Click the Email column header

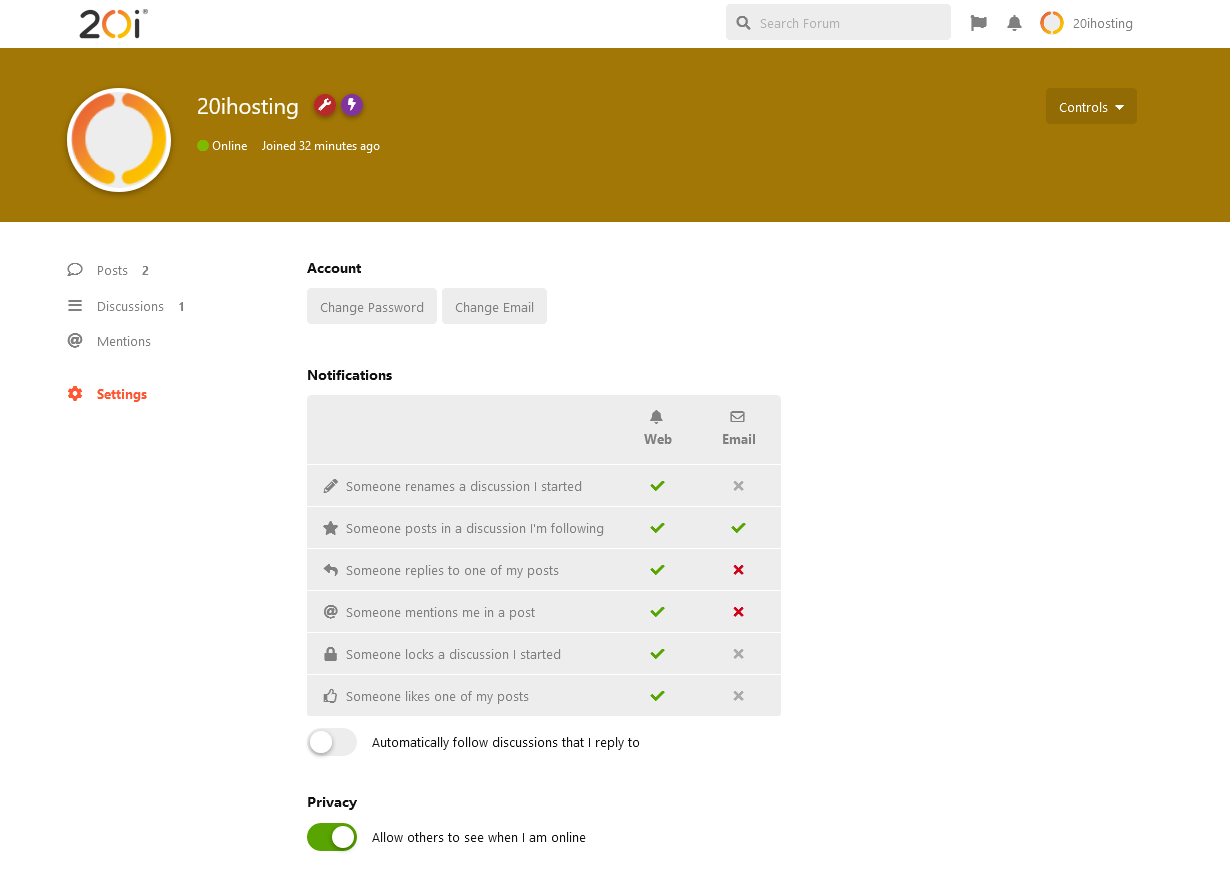[738, 429]
